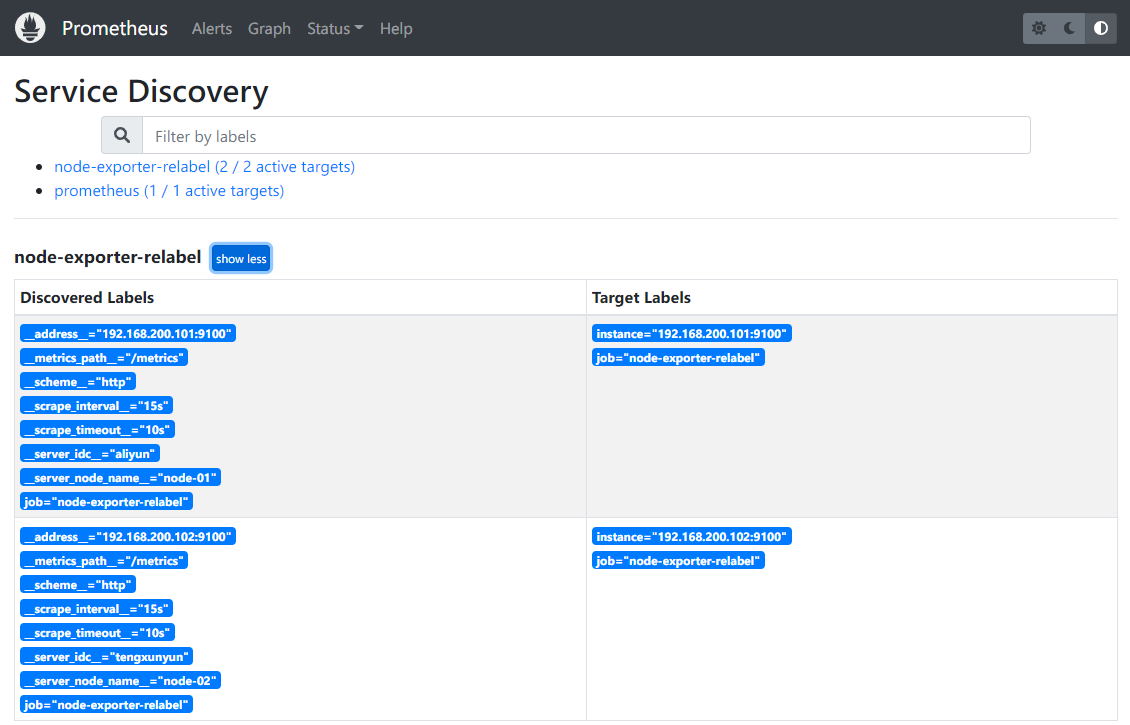Jump to node-exporter-relabel targets link

[x=205, y=166]
